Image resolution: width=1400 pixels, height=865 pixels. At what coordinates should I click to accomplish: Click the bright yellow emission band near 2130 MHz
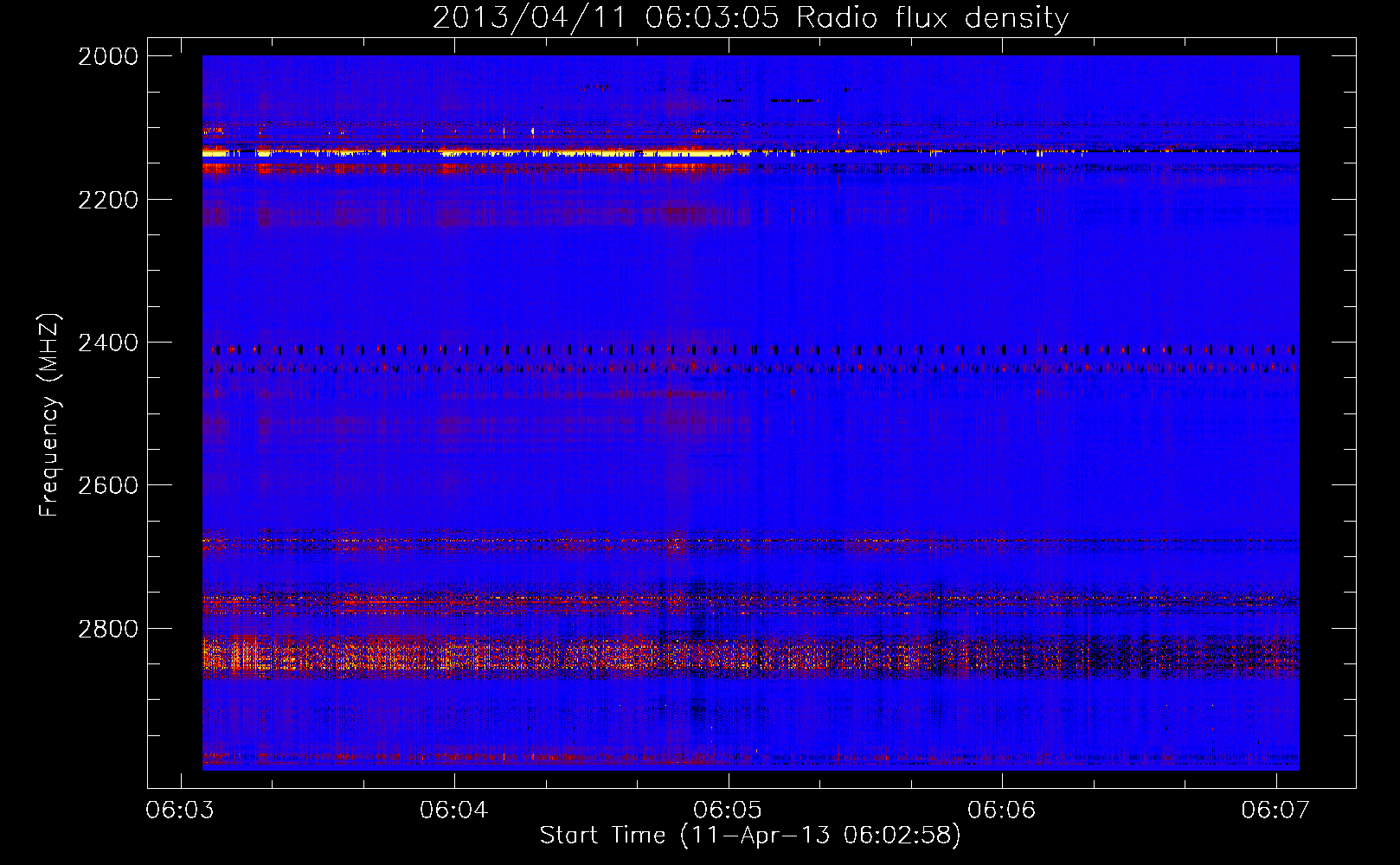click(x=476, y=152)
